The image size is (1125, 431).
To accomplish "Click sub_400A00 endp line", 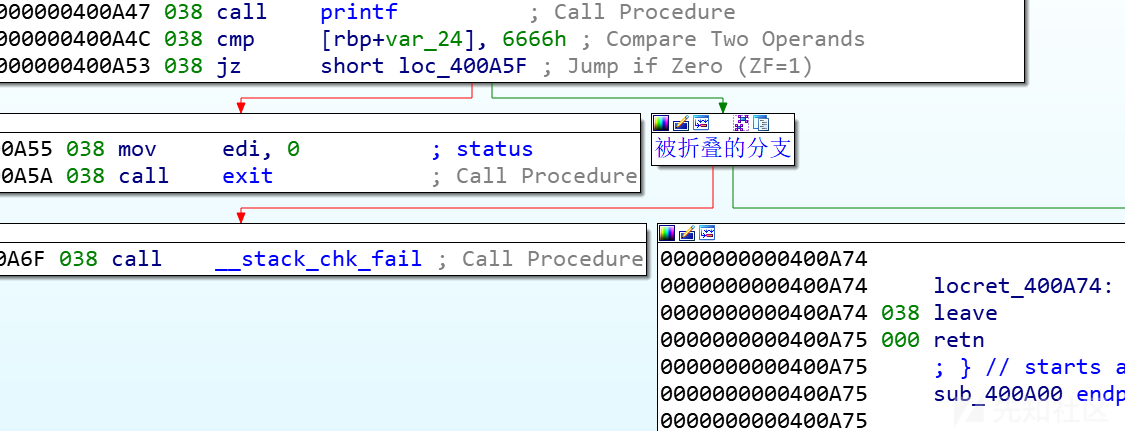I will (1029, 394).
